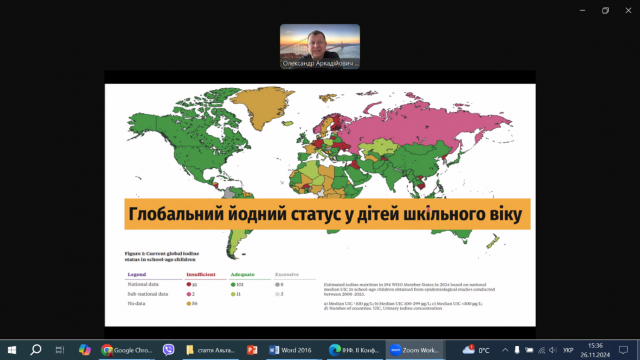Click 'National data' legend row label
This screenshot has width=640, height=360.
[143, 284]
